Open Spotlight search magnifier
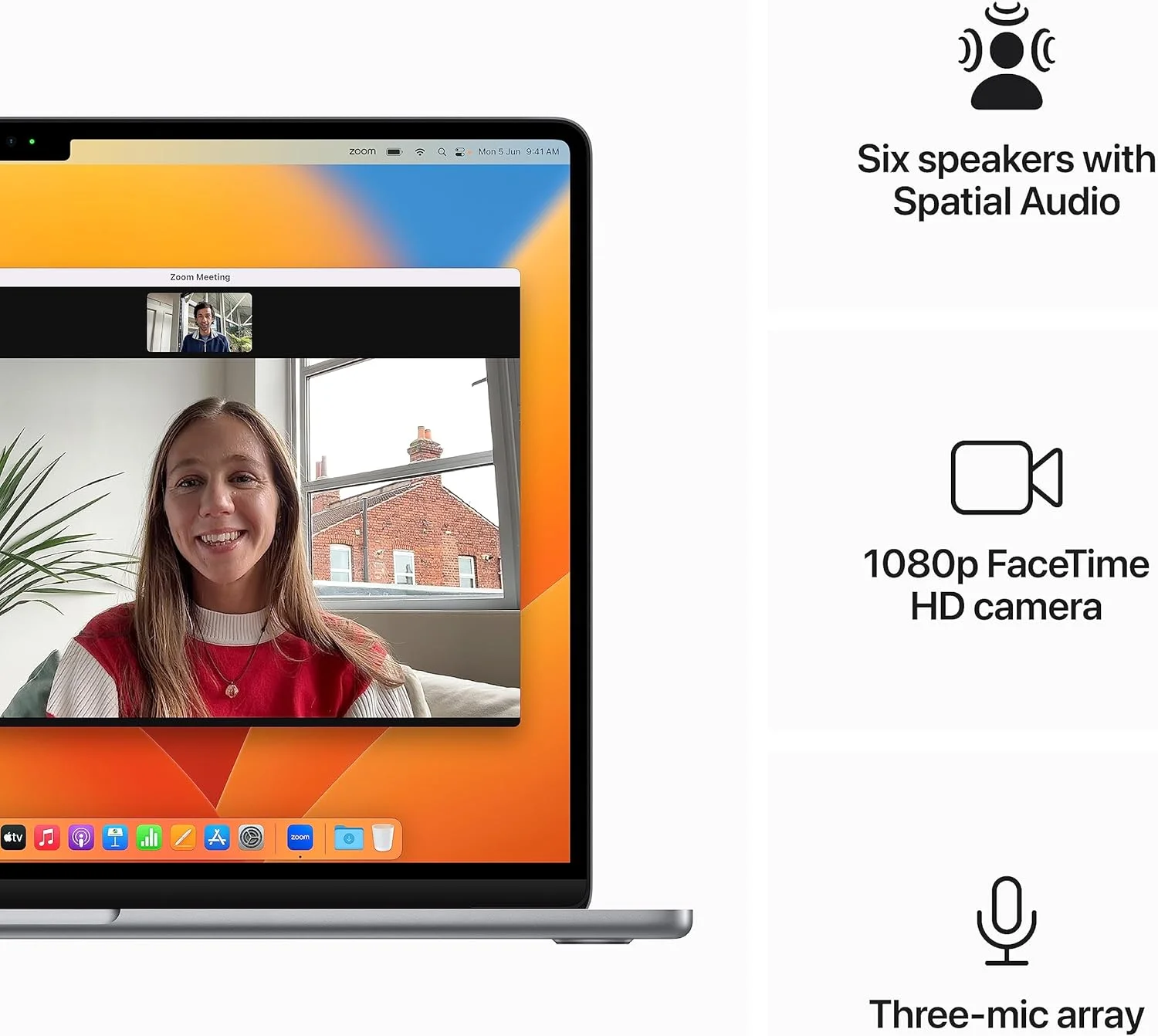Screen dimensions: 1158x1036 point(442,152)
